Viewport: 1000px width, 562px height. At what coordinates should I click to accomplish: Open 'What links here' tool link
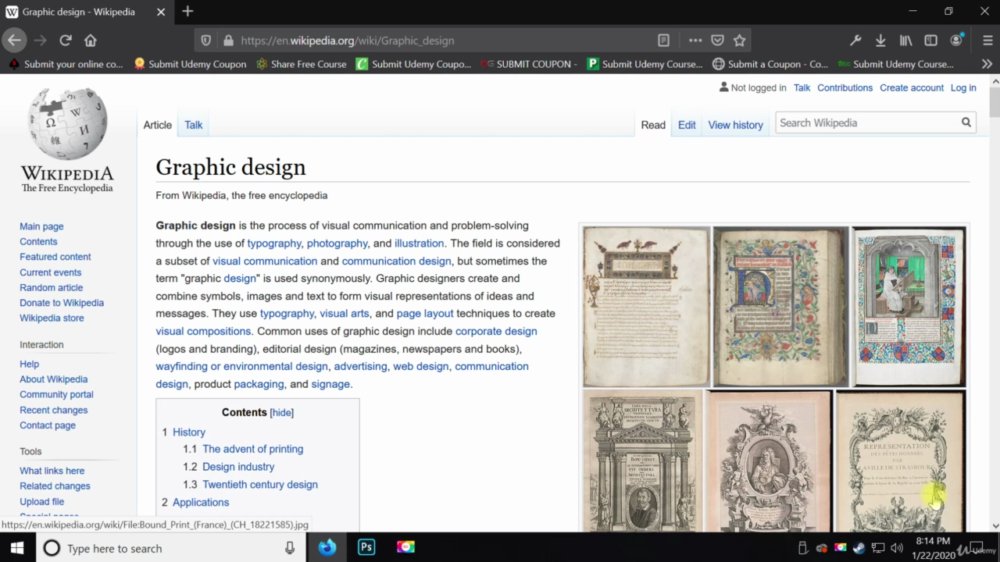tap(52, 470)
